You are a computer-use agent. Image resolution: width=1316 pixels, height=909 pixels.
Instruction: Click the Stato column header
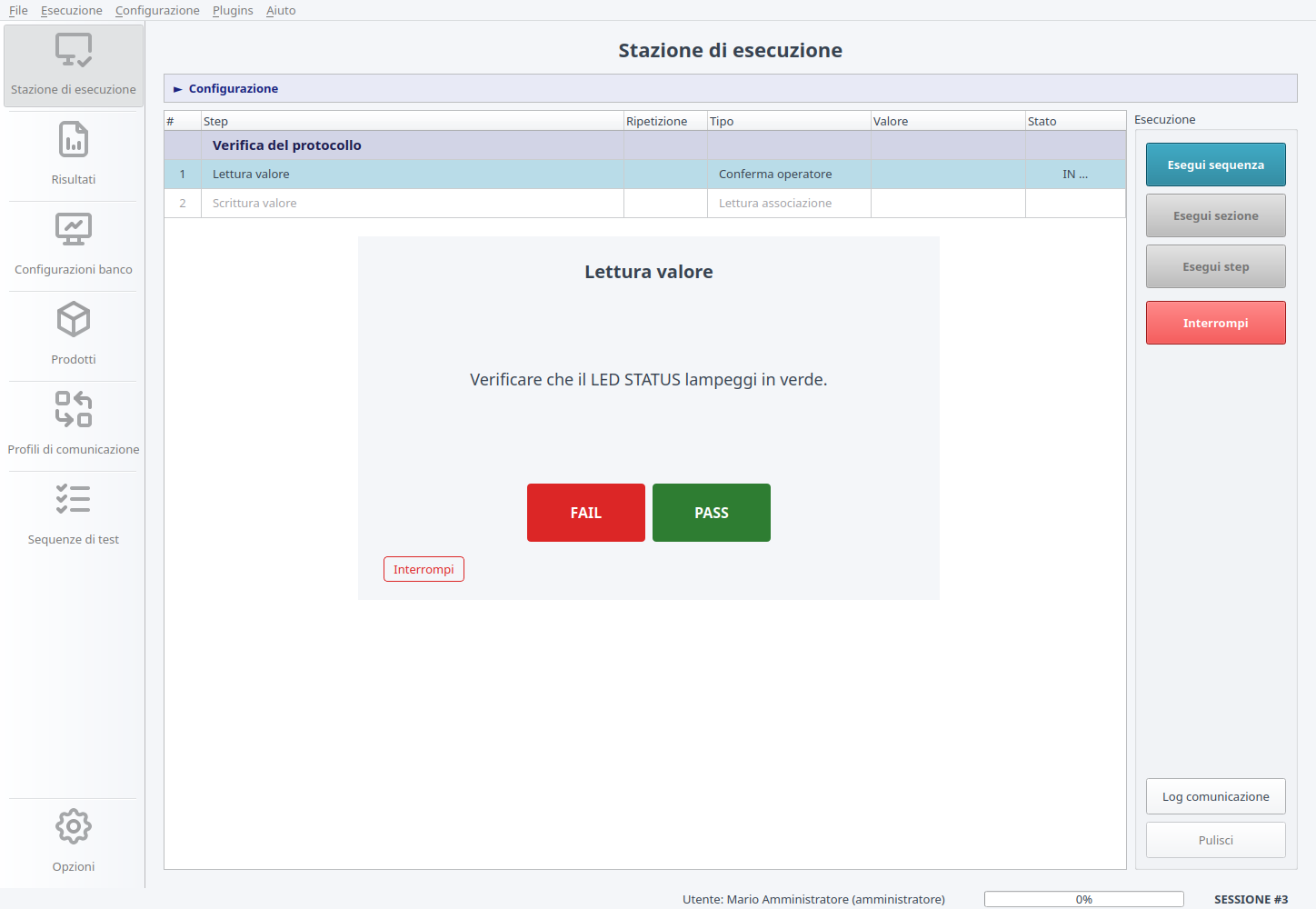point(1076,121)
